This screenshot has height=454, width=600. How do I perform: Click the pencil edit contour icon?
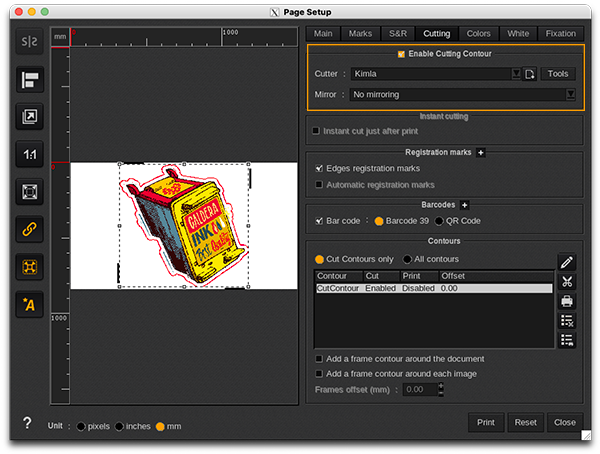[567, 262]
